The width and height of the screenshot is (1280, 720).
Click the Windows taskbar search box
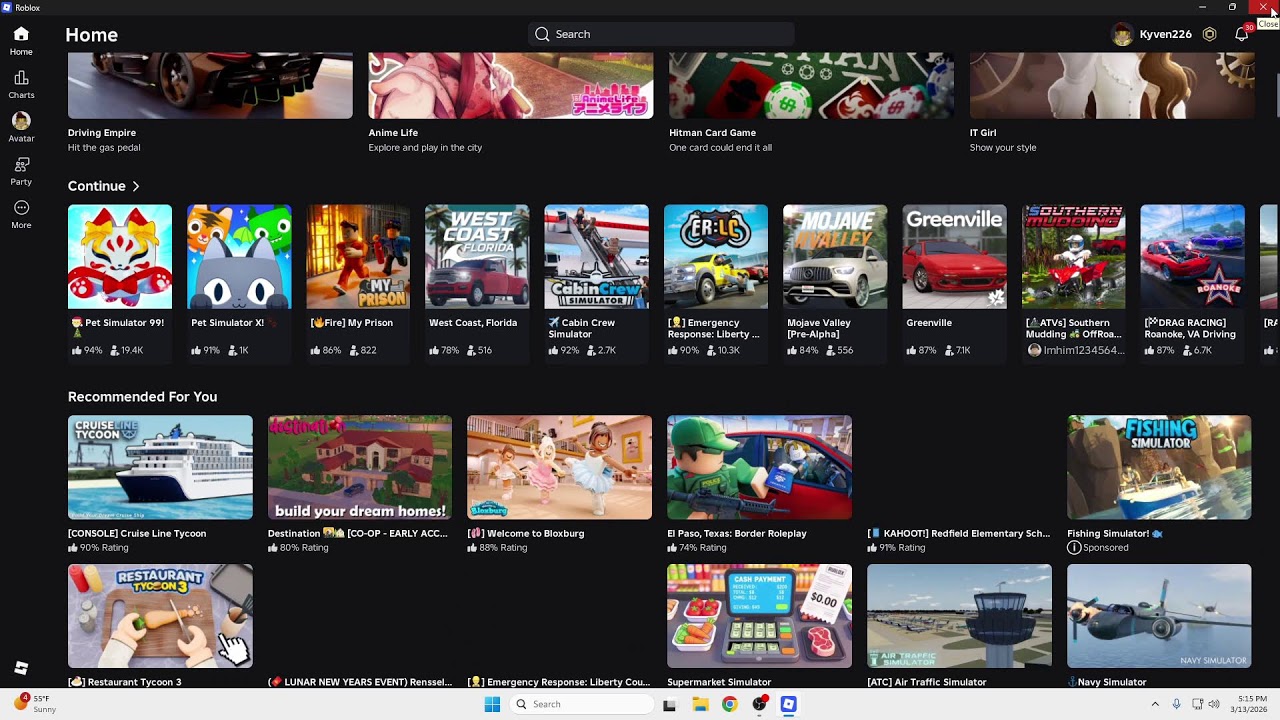click(x=582, y=704)
